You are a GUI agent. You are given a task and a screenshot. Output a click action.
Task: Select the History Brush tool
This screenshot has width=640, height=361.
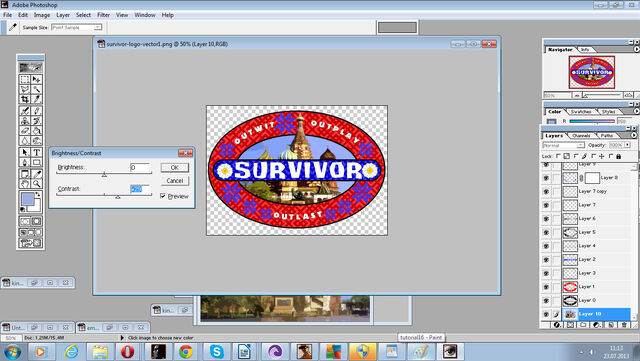point(36,120)
